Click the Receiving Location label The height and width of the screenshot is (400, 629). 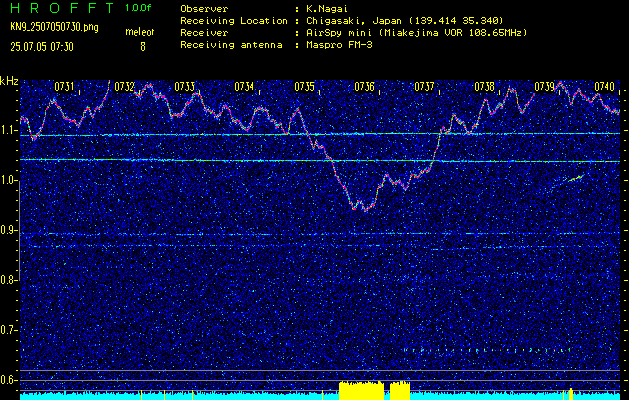point(234,21)
